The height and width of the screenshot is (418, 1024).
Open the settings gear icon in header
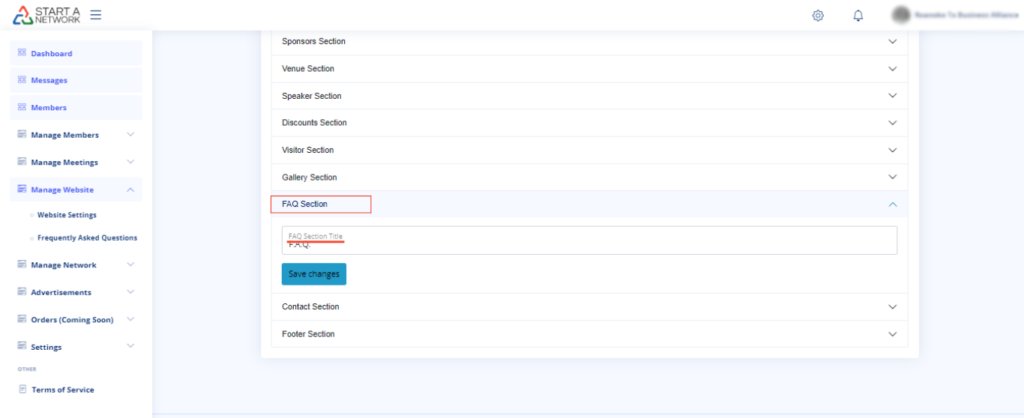click(x=818, y=15)
